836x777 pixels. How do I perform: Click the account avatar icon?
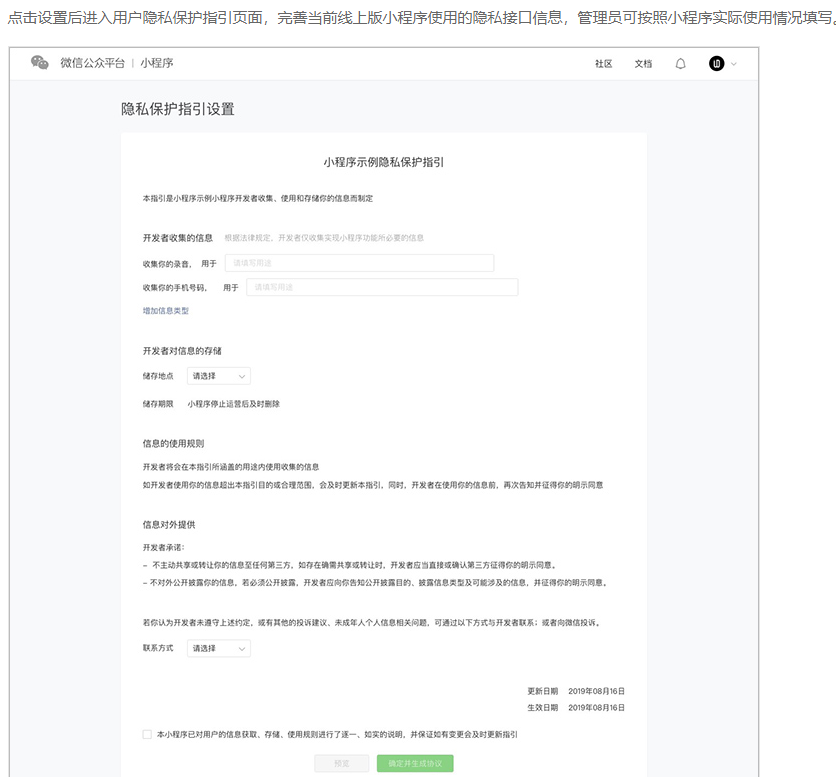click(717, 64)
